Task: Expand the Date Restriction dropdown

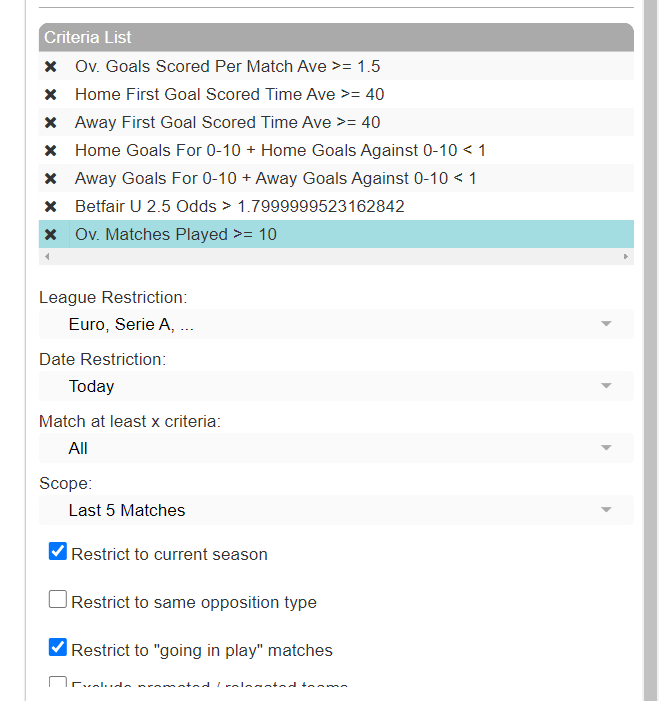Action: (x=336, y=387)
